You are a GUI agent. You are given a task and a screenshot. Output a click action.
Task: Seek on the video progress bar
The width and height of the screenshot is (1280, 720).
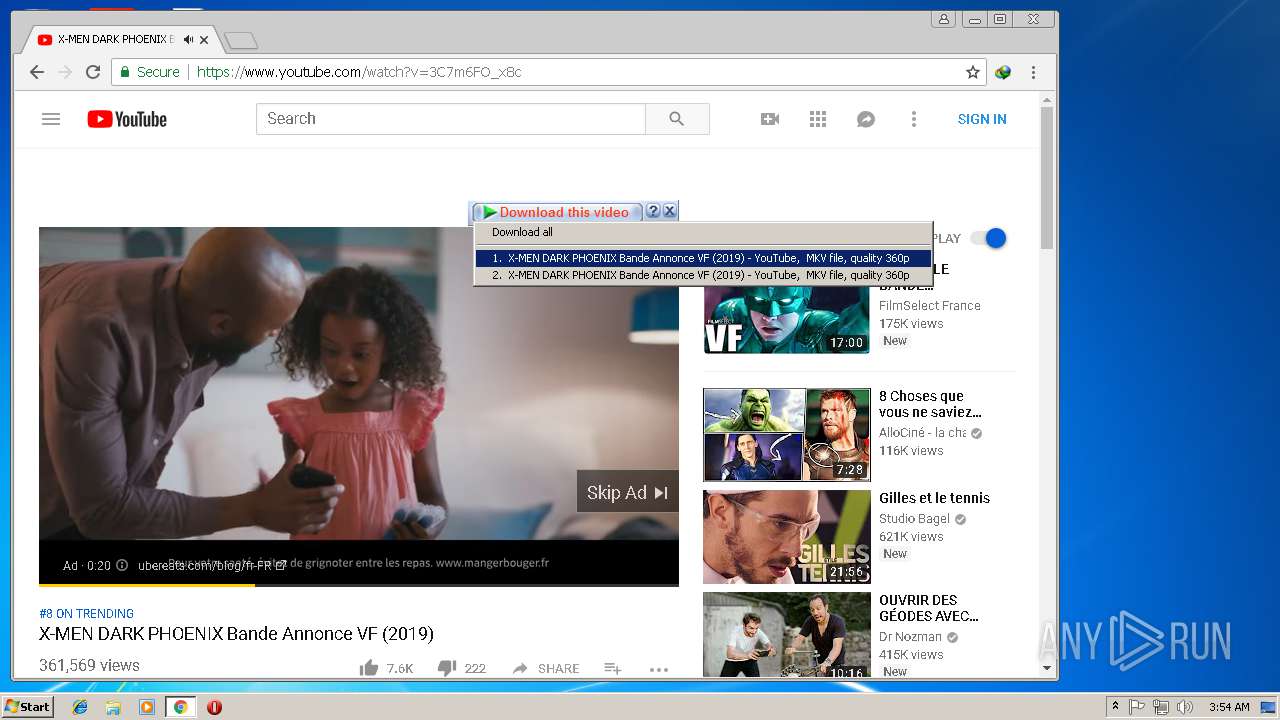coord(359,584)
